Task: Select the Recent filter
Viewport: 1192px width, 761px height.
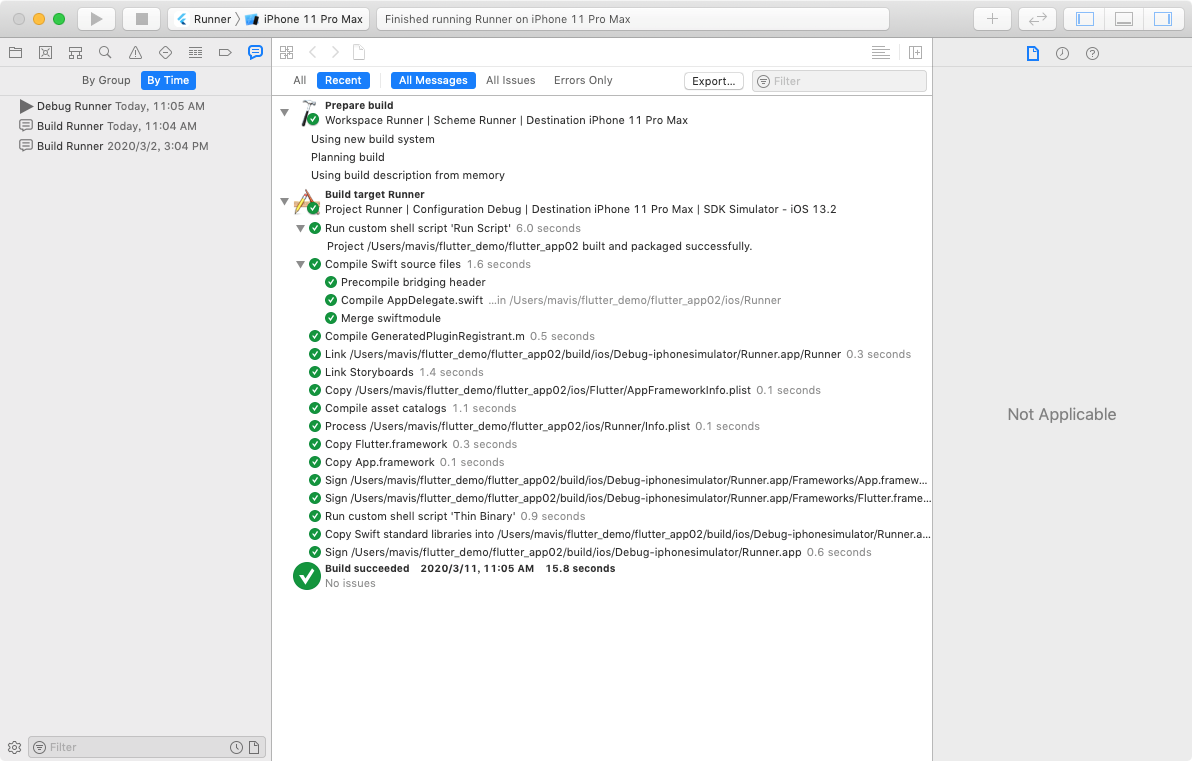Action: click(x=343, y=81)
